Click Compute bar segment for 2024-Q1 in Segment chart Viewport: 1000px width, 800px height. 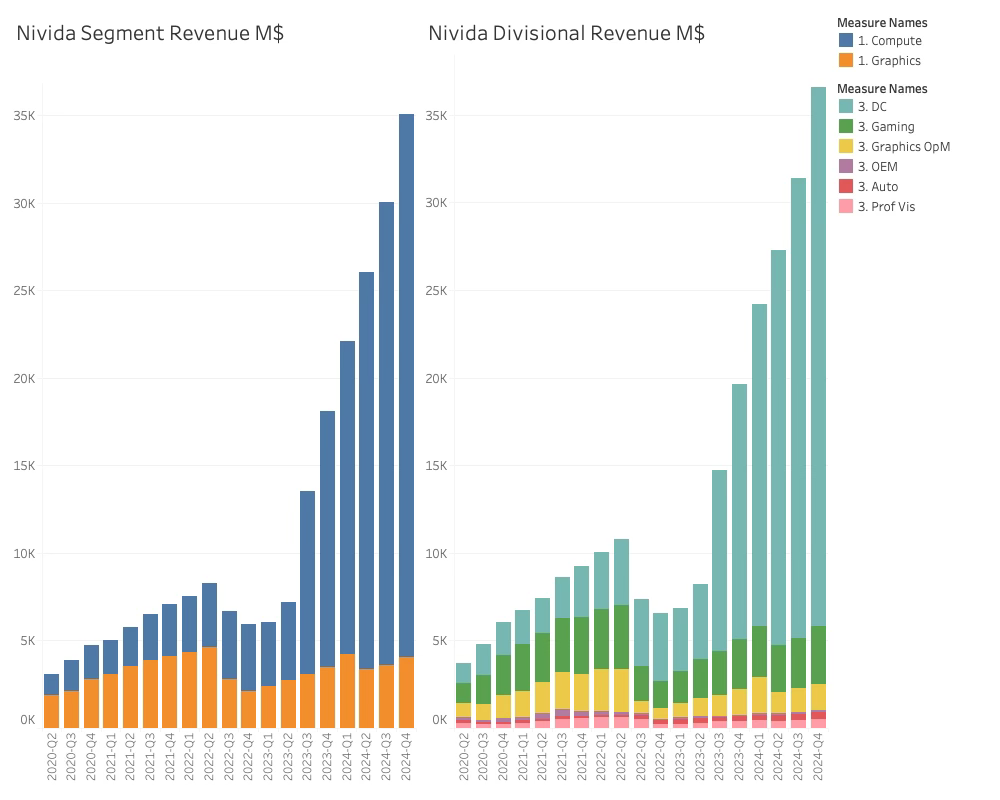tap(347, 498)
